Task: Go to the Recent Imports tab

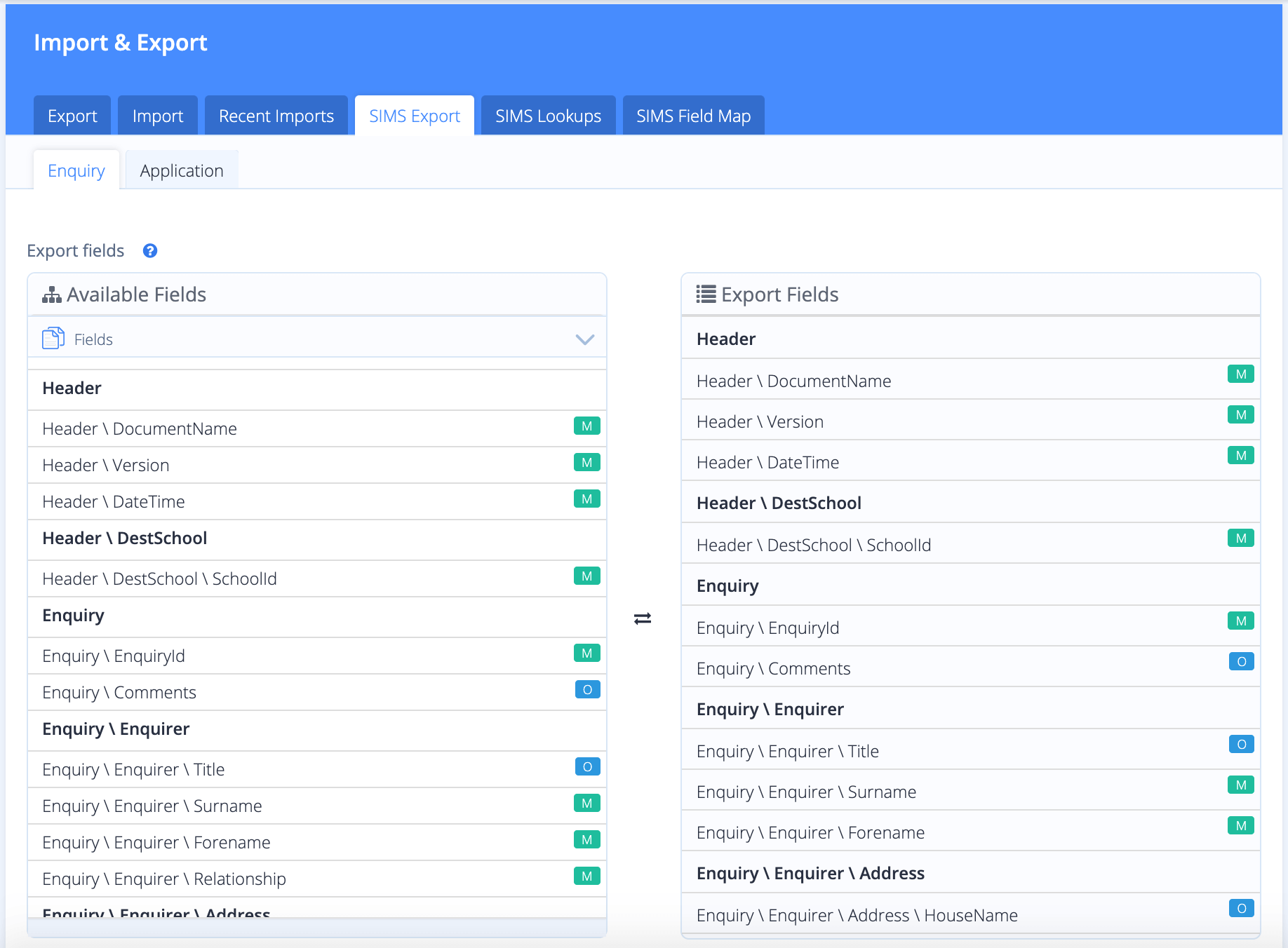Action: tap(276, 116)
